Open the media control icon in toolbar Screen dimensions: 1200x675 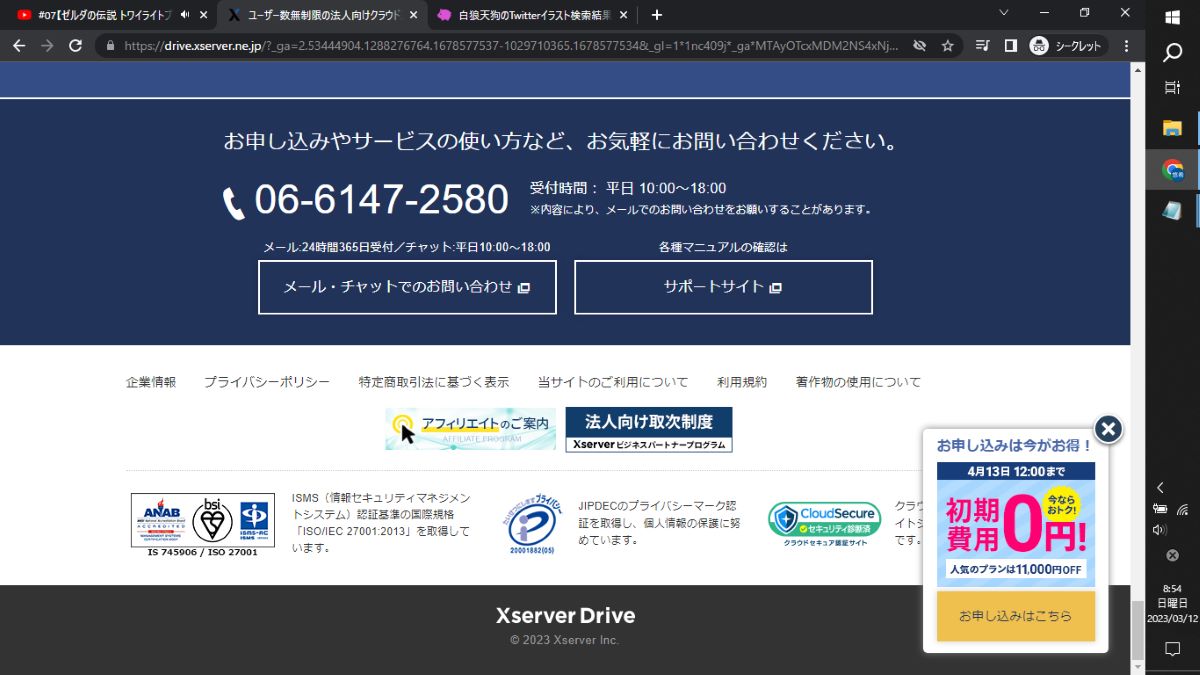983,46
